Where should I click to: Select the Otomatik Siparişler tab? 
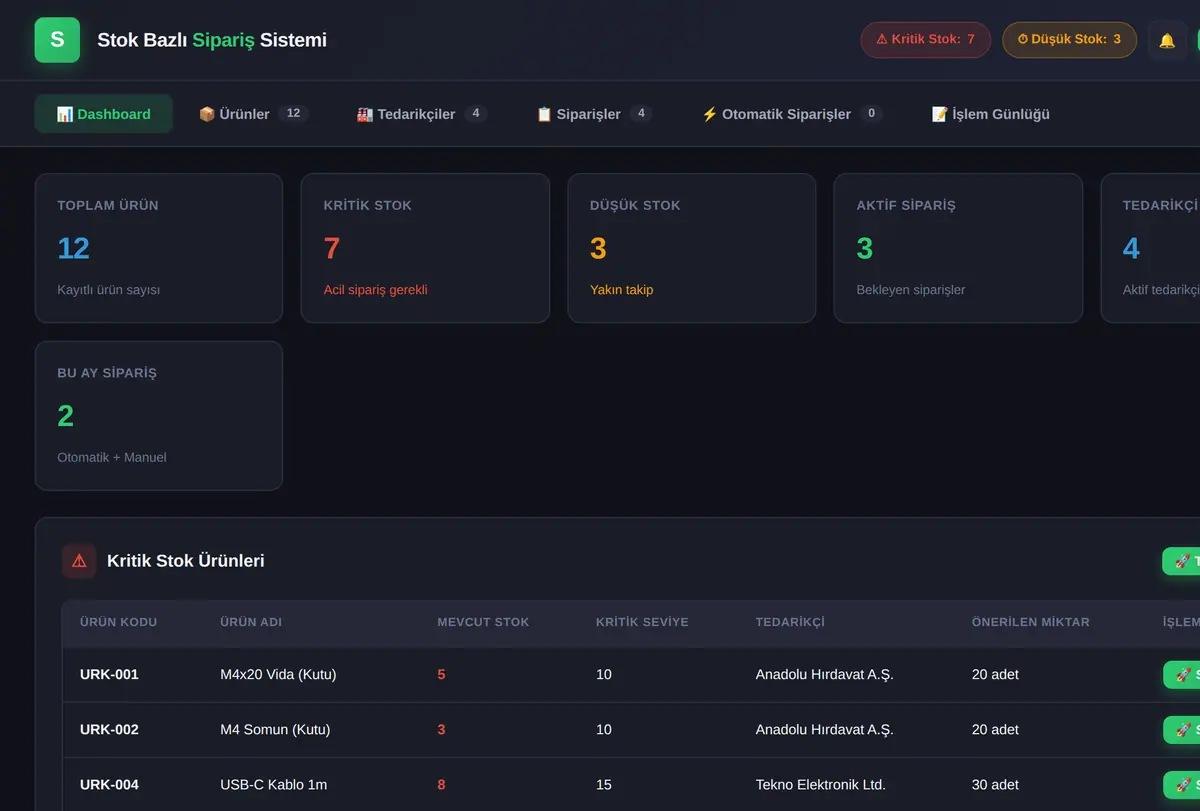792,114
